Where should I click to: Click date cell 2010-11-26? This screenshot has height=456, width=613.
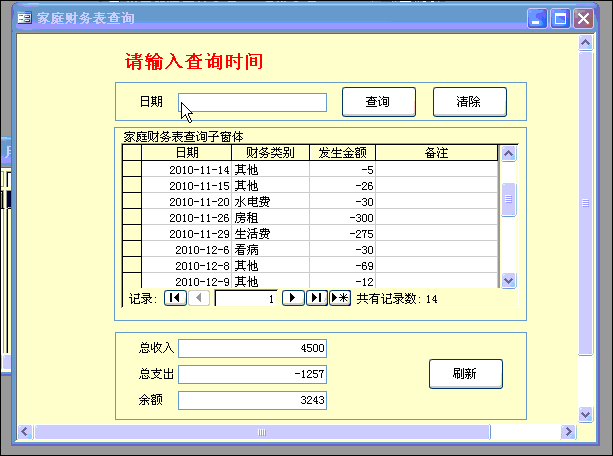pyautogui.click(x=186, y=217)
